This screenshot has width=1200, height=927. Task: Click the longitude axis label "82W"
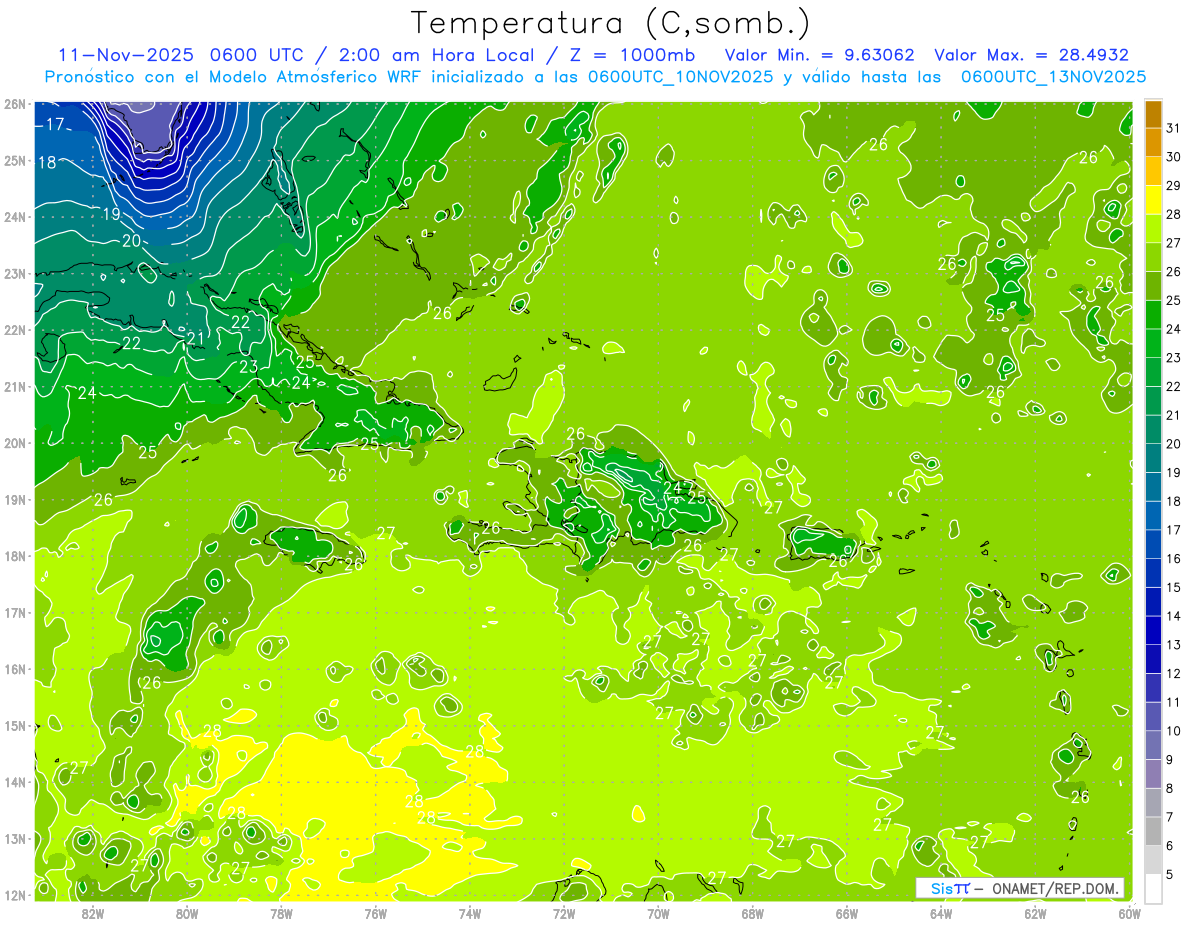point(92,912)
